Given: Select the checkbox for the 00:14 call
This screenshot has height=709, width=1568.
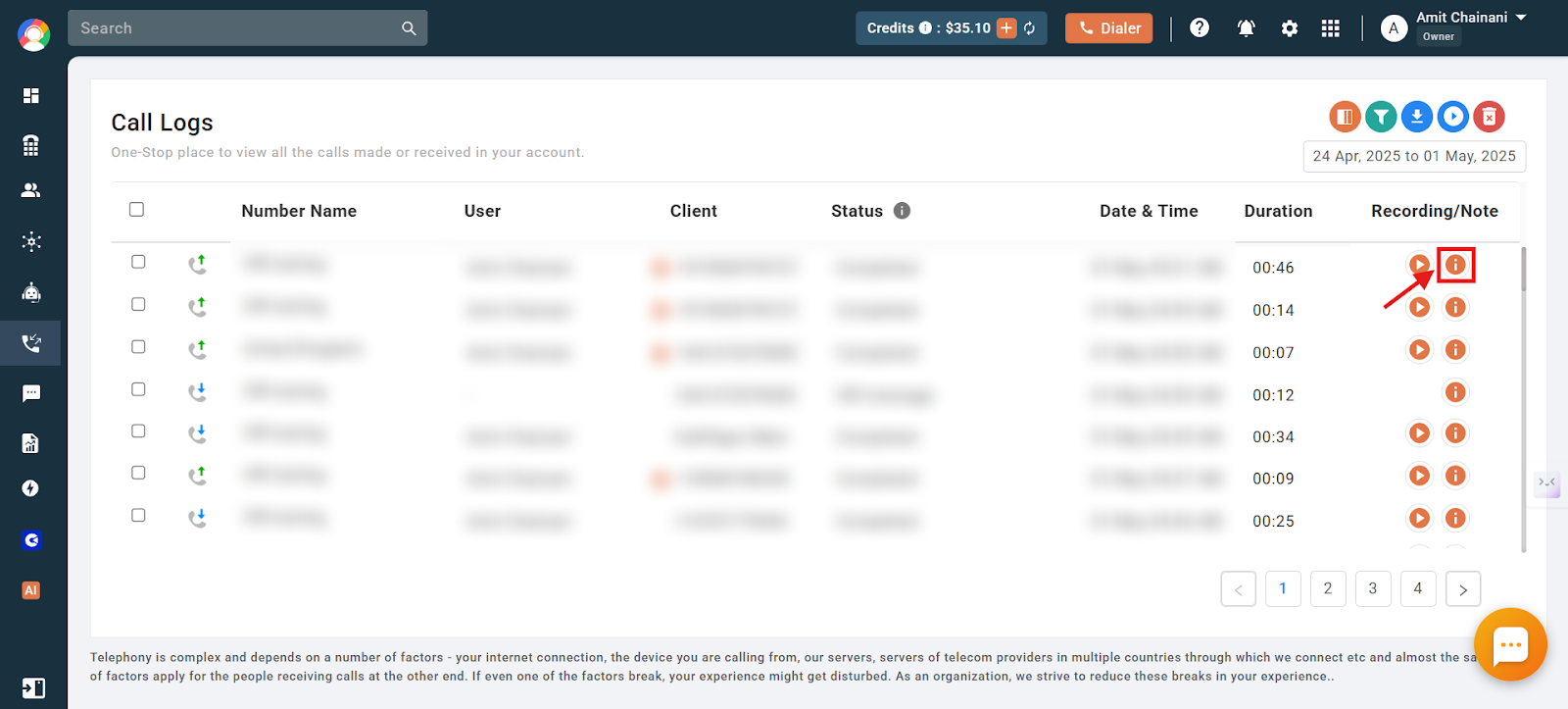Looking at the screenshot, I should pyautogui.click(x=138, y=304).
